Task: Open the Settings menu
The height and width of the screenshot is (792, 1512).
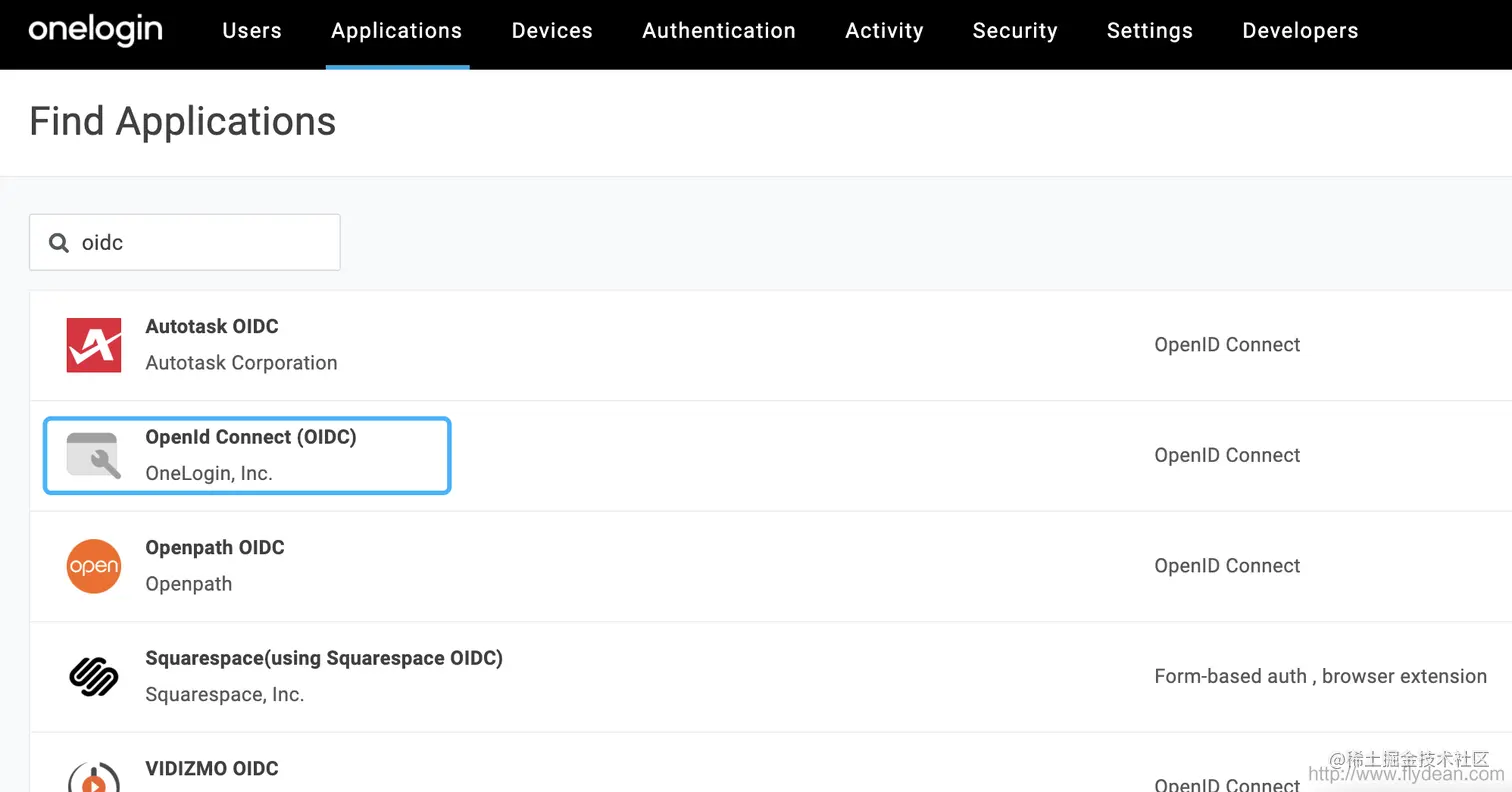Action: (1150, 31)
